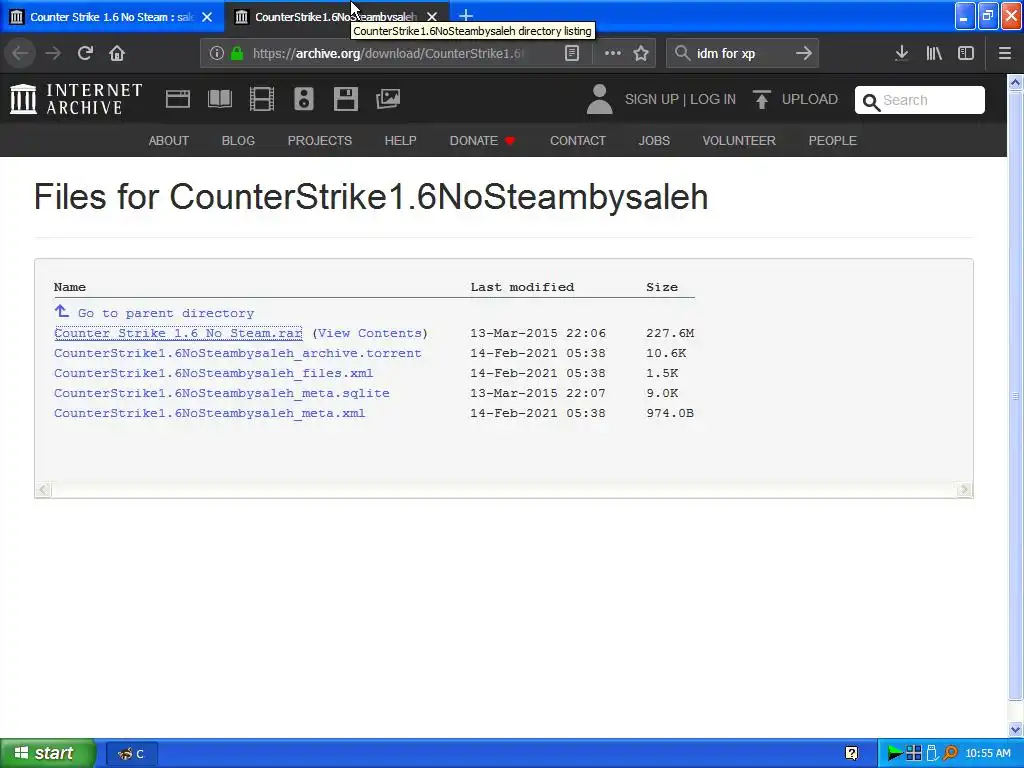The height and width of the screenshot is (768, 1024).
Task: Click the file listing horizontal scrollbar left arrow
Action: 43,490
